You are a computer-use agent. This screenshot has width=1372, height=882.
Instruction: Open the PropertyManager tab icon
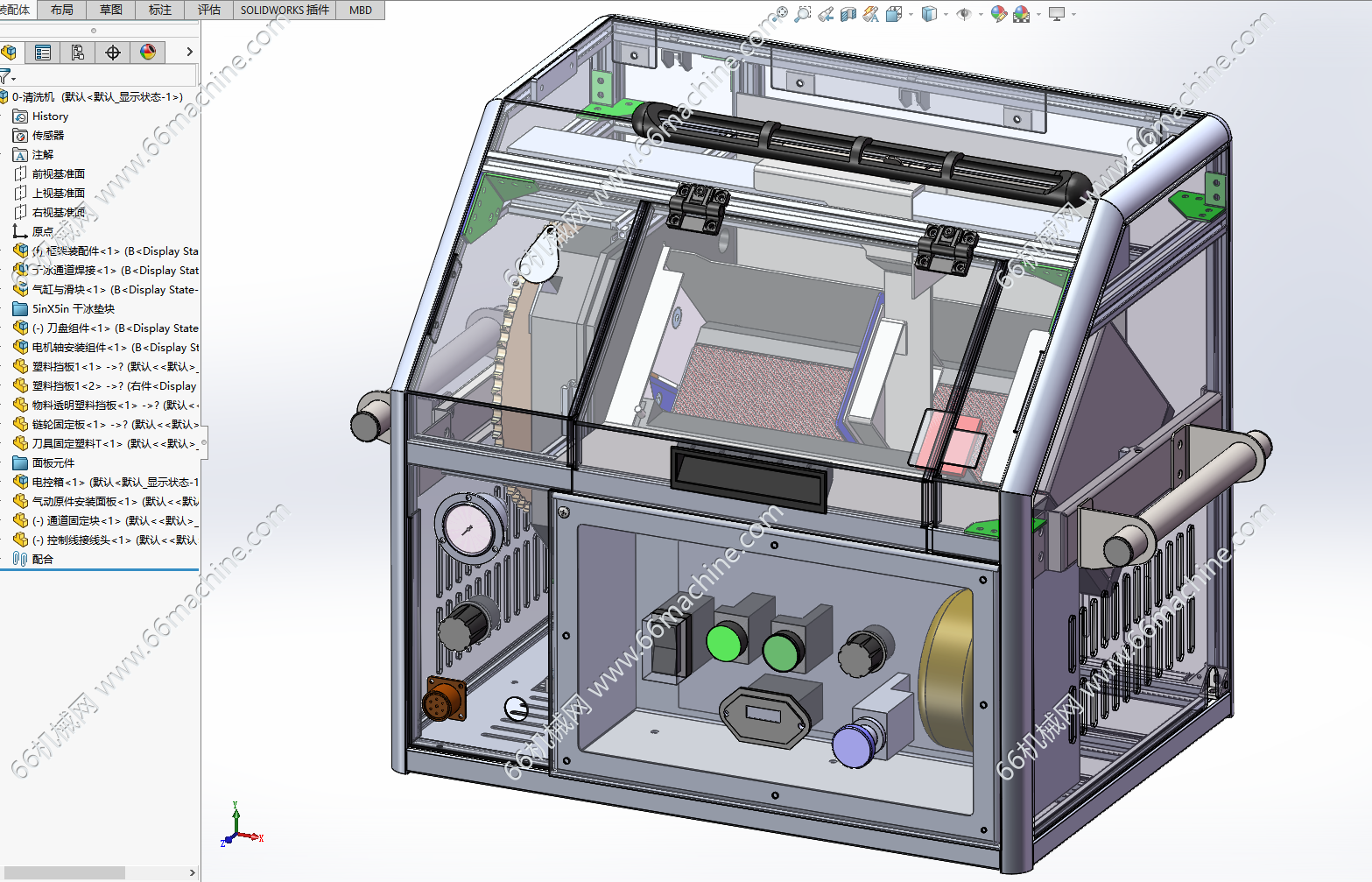(x=43, y=53)
